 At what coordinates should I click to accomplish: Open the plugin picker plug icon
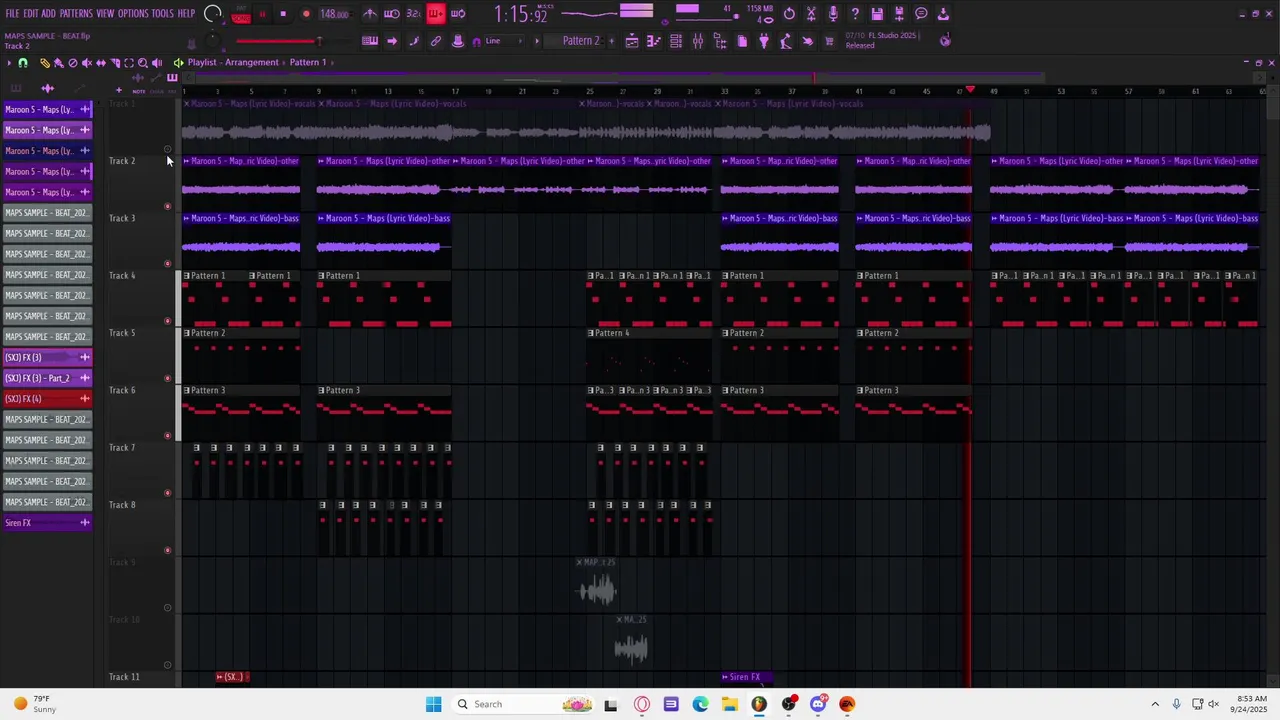(x=764, y=41)
